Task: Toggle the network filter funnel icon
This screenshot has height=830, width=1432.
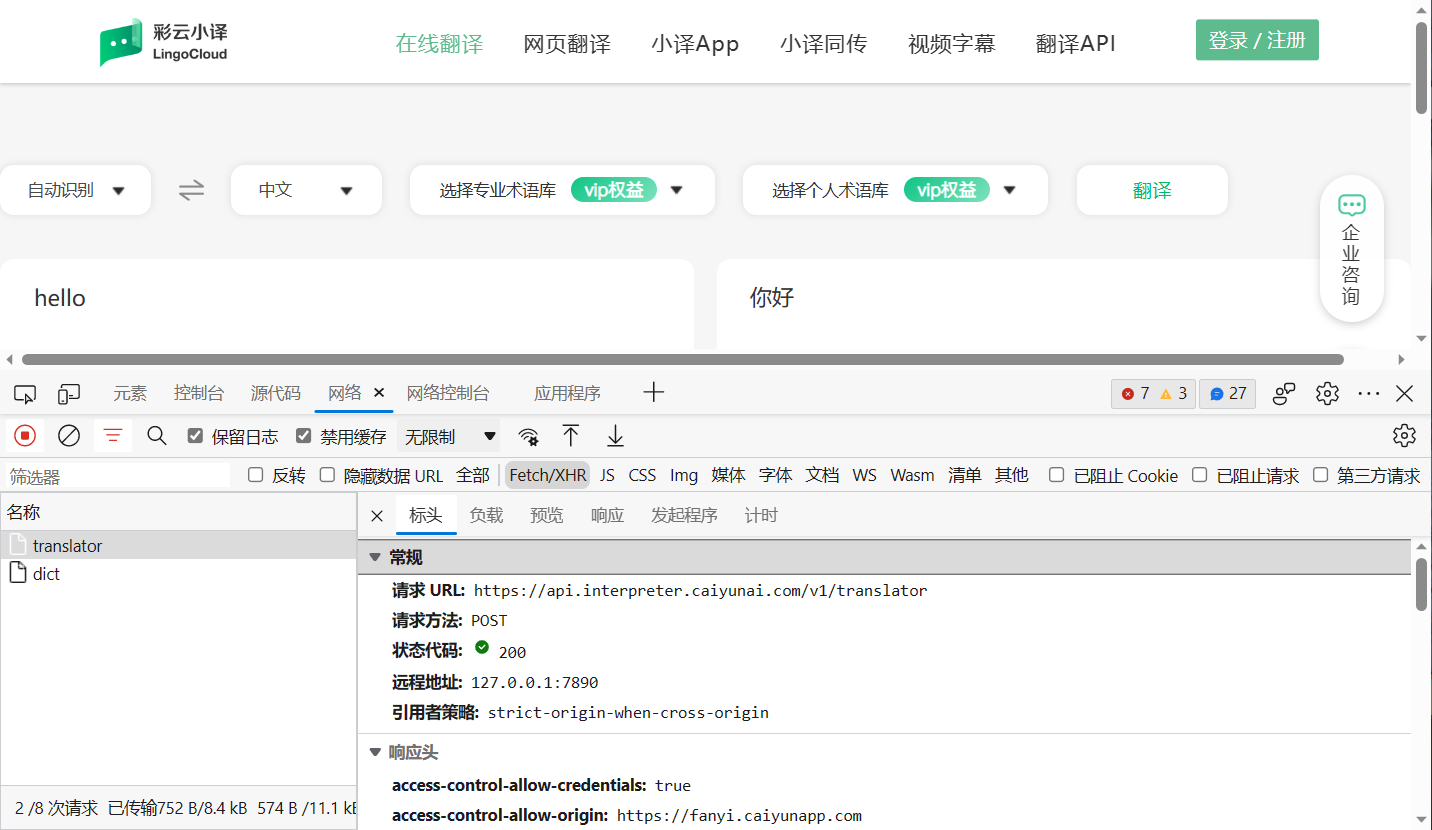Action: coord(113,435)
